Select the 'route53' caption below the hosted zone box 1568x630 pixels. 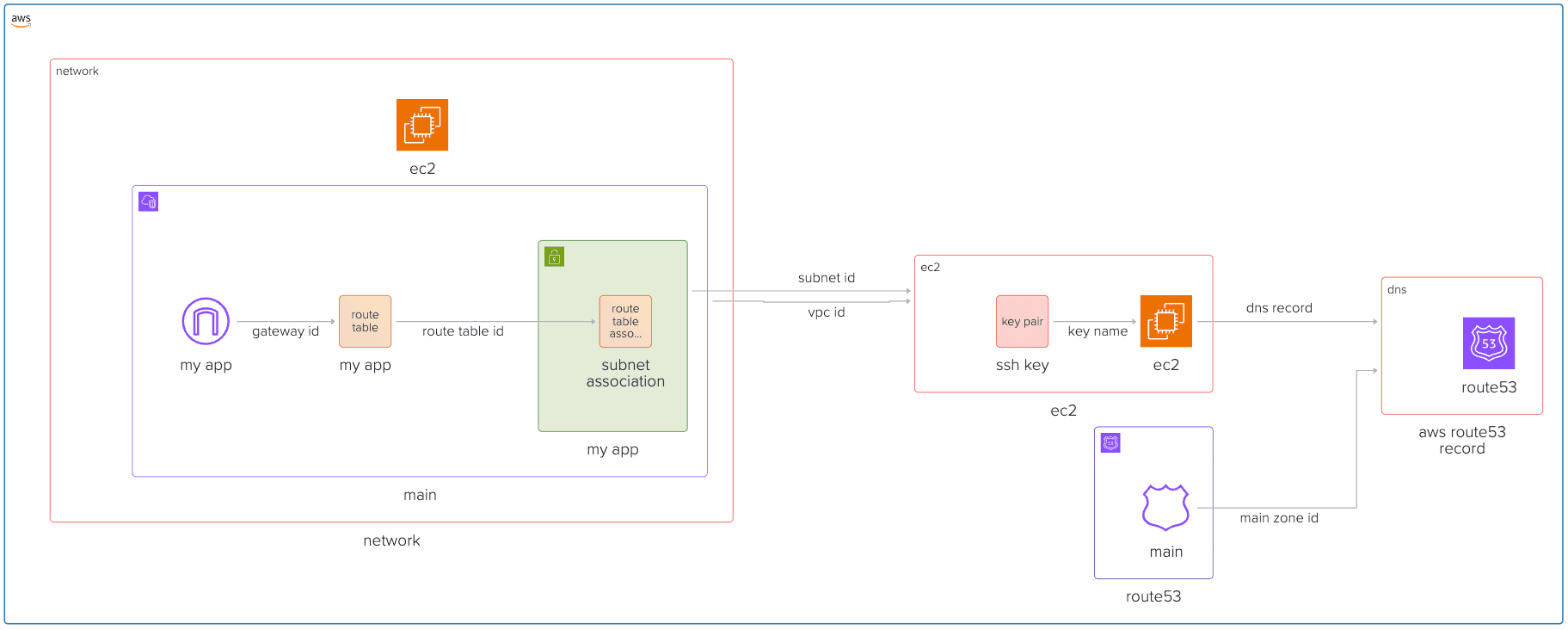[1153, 596]
